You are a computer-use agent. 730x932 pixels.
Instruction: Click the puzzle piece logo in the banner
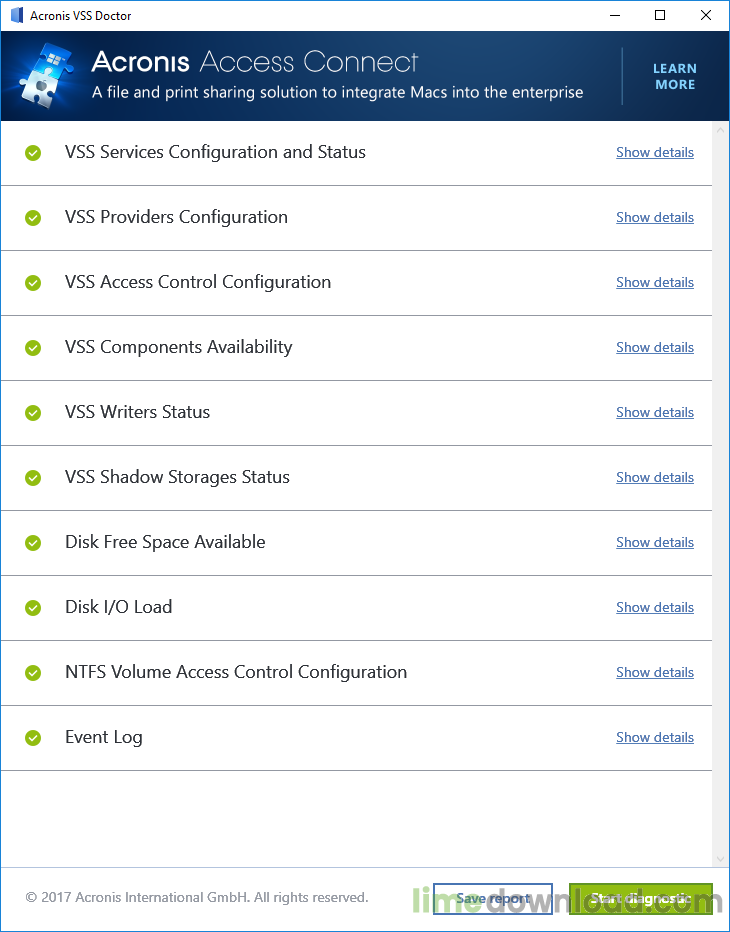45,77
